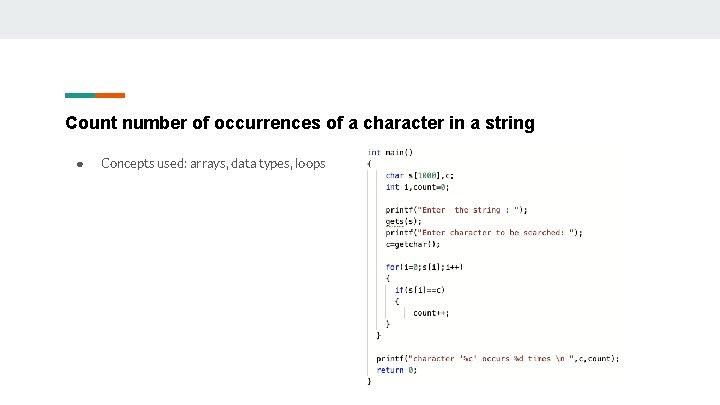This screenshot has height=405, width=720.
Task: Click the "c=getchar();" code line
Action: coord(412,244)
